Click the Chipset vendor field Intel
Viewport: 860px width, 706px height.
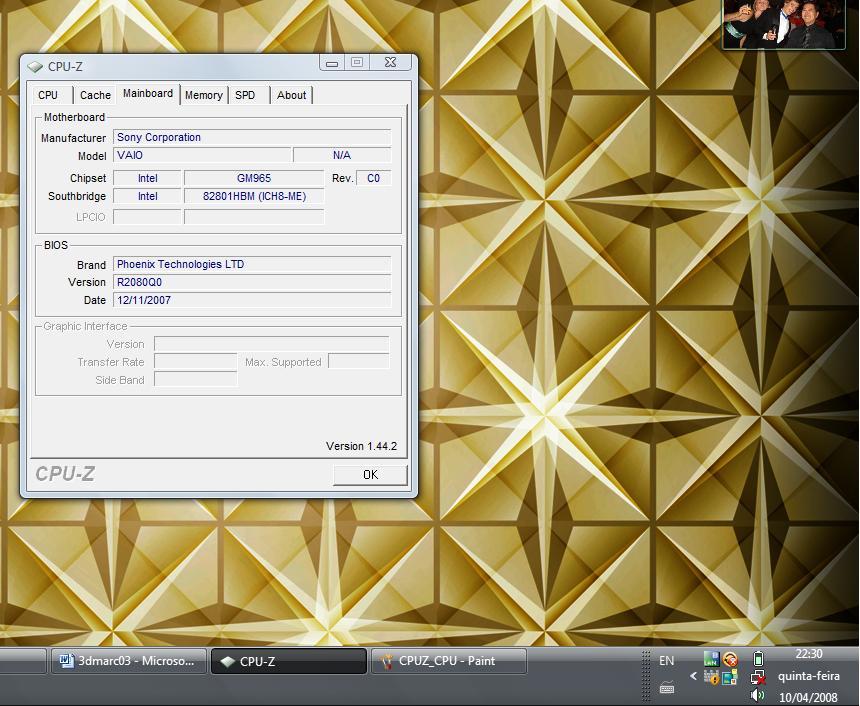[x=147, y=178]
